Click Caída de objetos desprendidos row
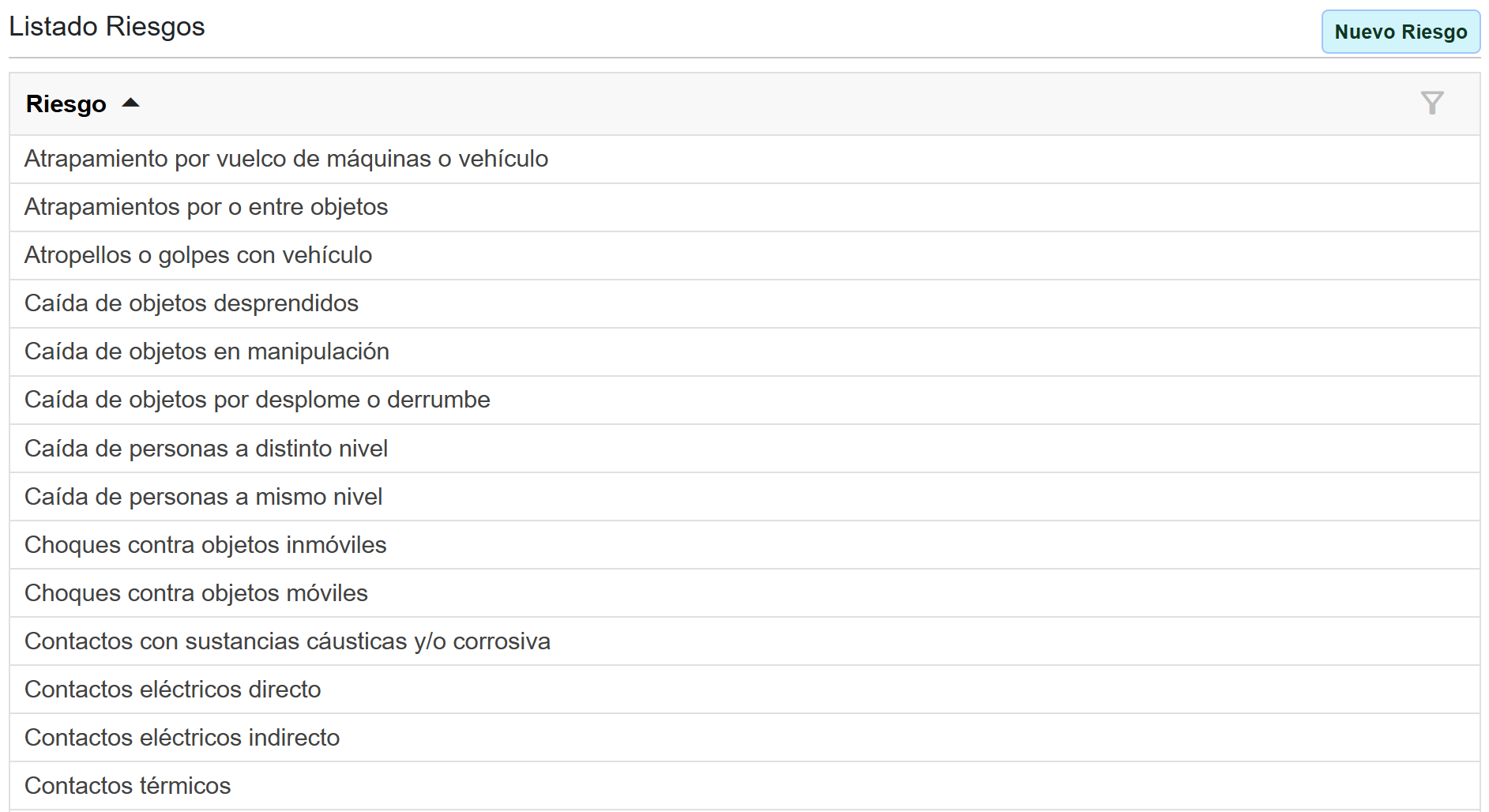1489x812 pixels. (191, 303)
